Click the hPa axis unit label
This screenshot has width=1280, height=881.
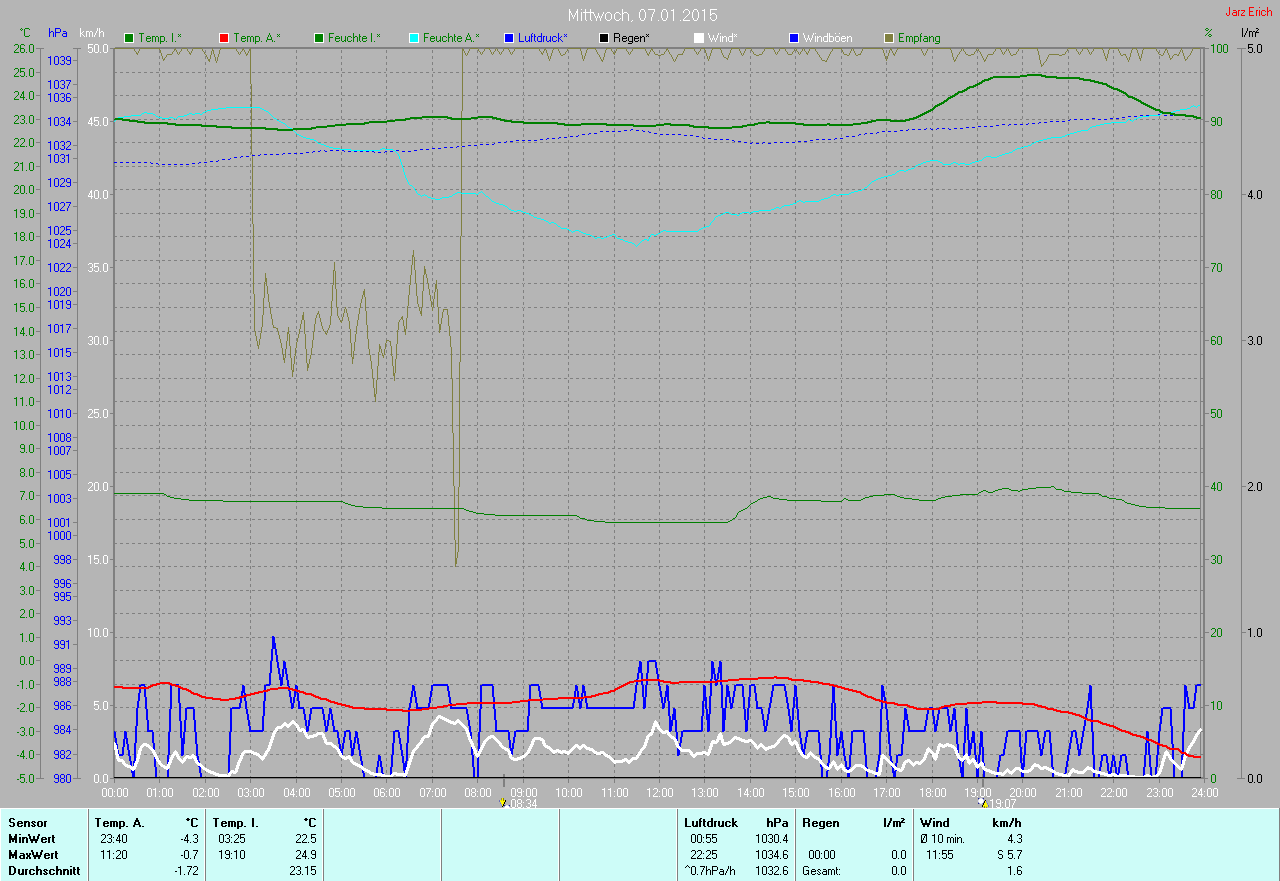pos(58,33)
